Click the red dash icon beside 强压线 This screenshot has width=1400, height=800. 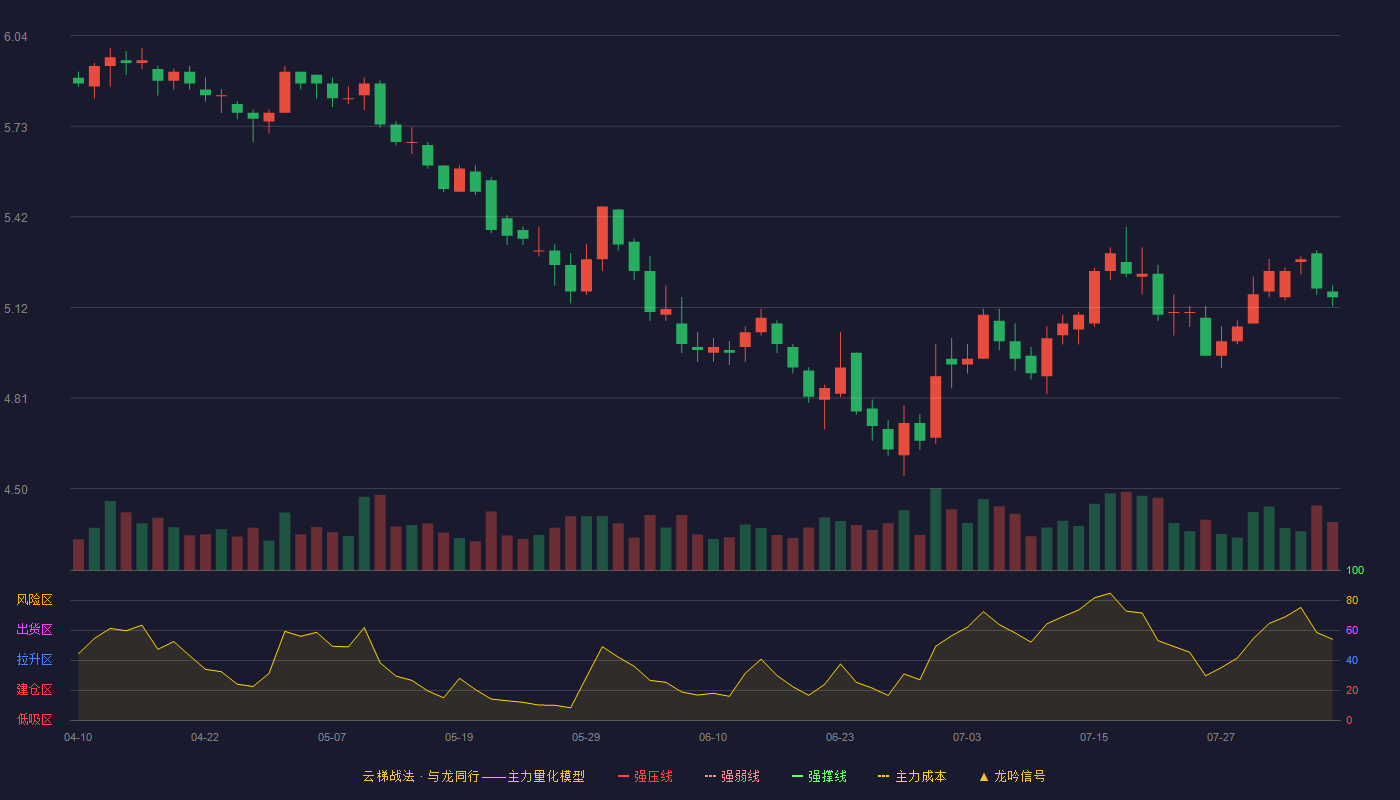(624, 776)
